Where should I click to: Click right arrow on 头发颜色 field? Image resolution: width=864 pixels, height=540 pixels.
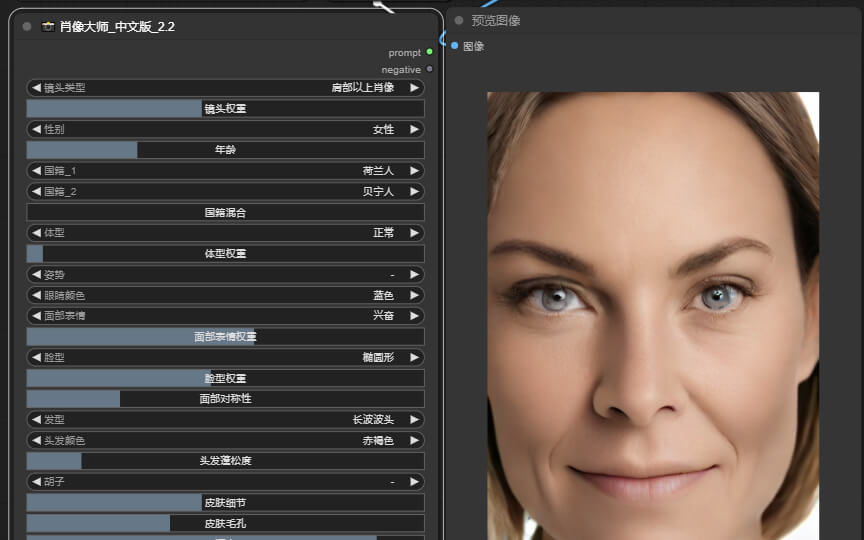tap(414, 440)
